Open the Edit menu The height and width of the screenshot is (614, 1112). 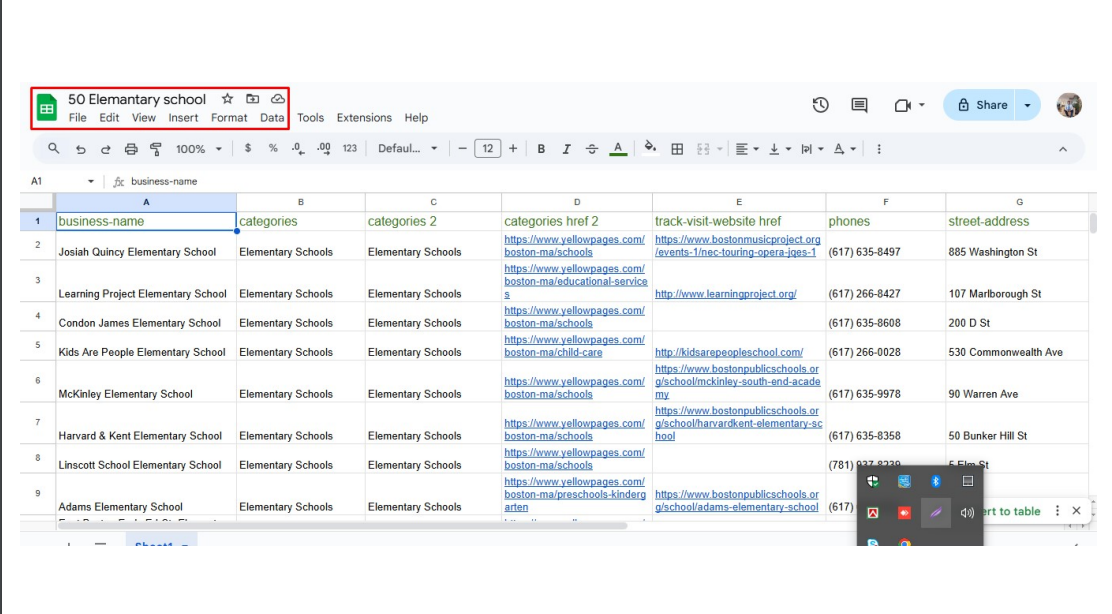pos(109,118)
